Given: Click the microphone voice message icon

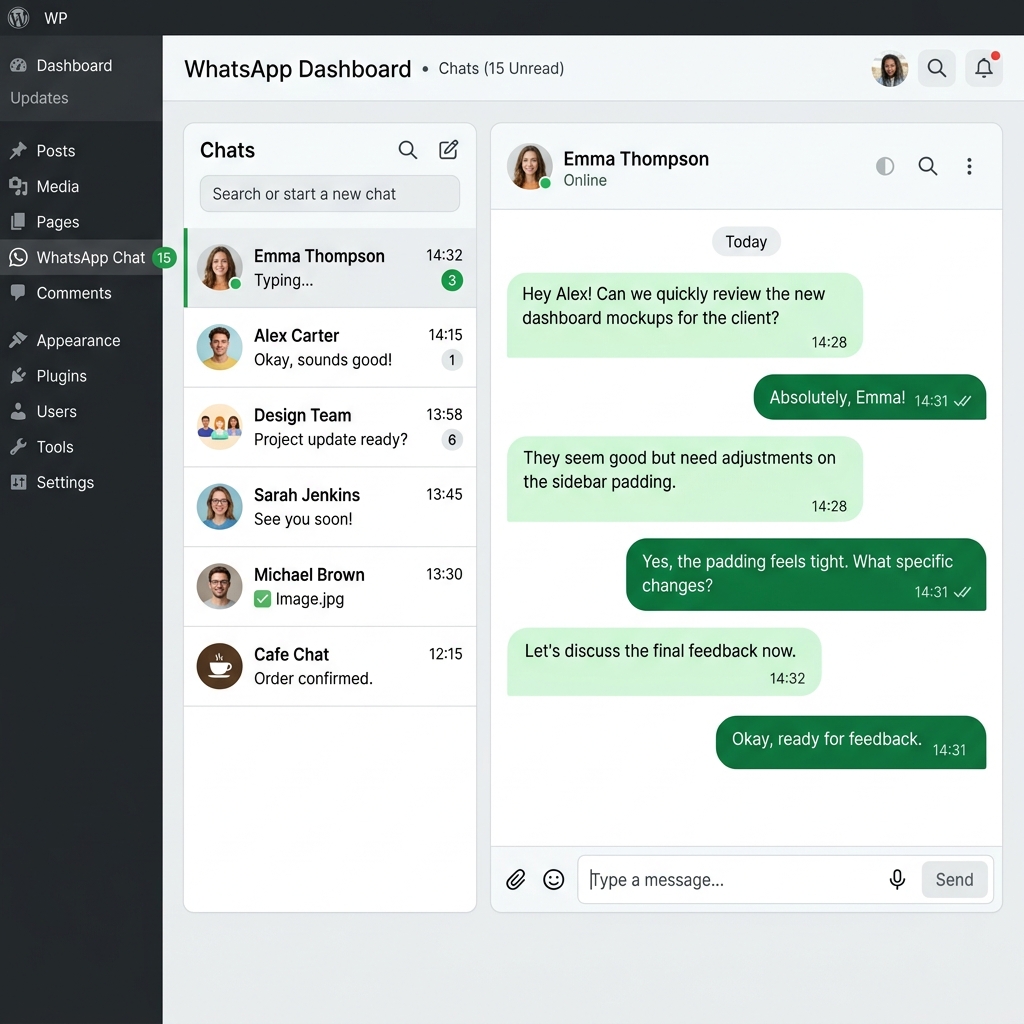Looking at the screenshot, I should 897,880.
